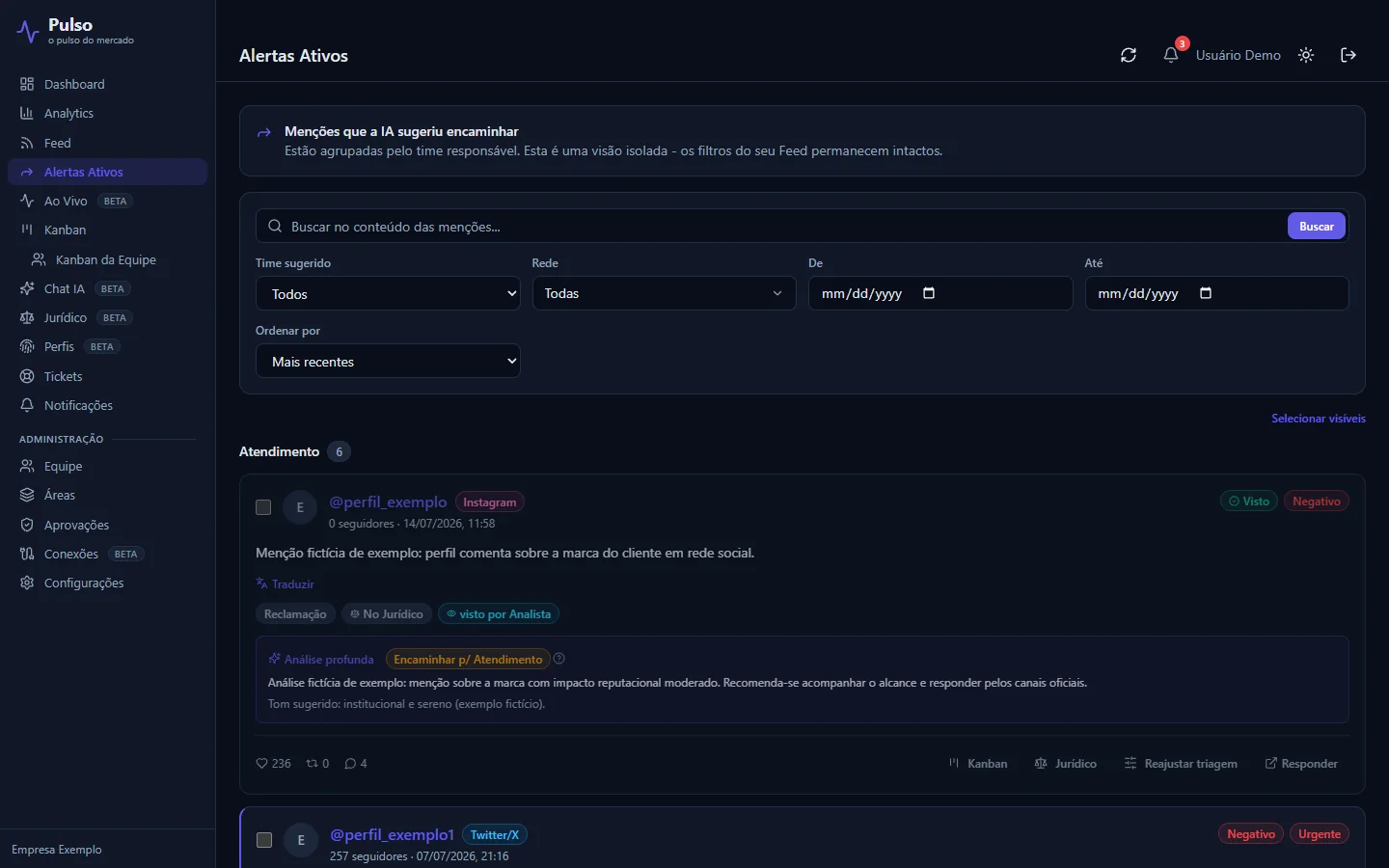Open calendar picker in the Até date field
Screen dimensions: 1389x868
coord(1206,293)
